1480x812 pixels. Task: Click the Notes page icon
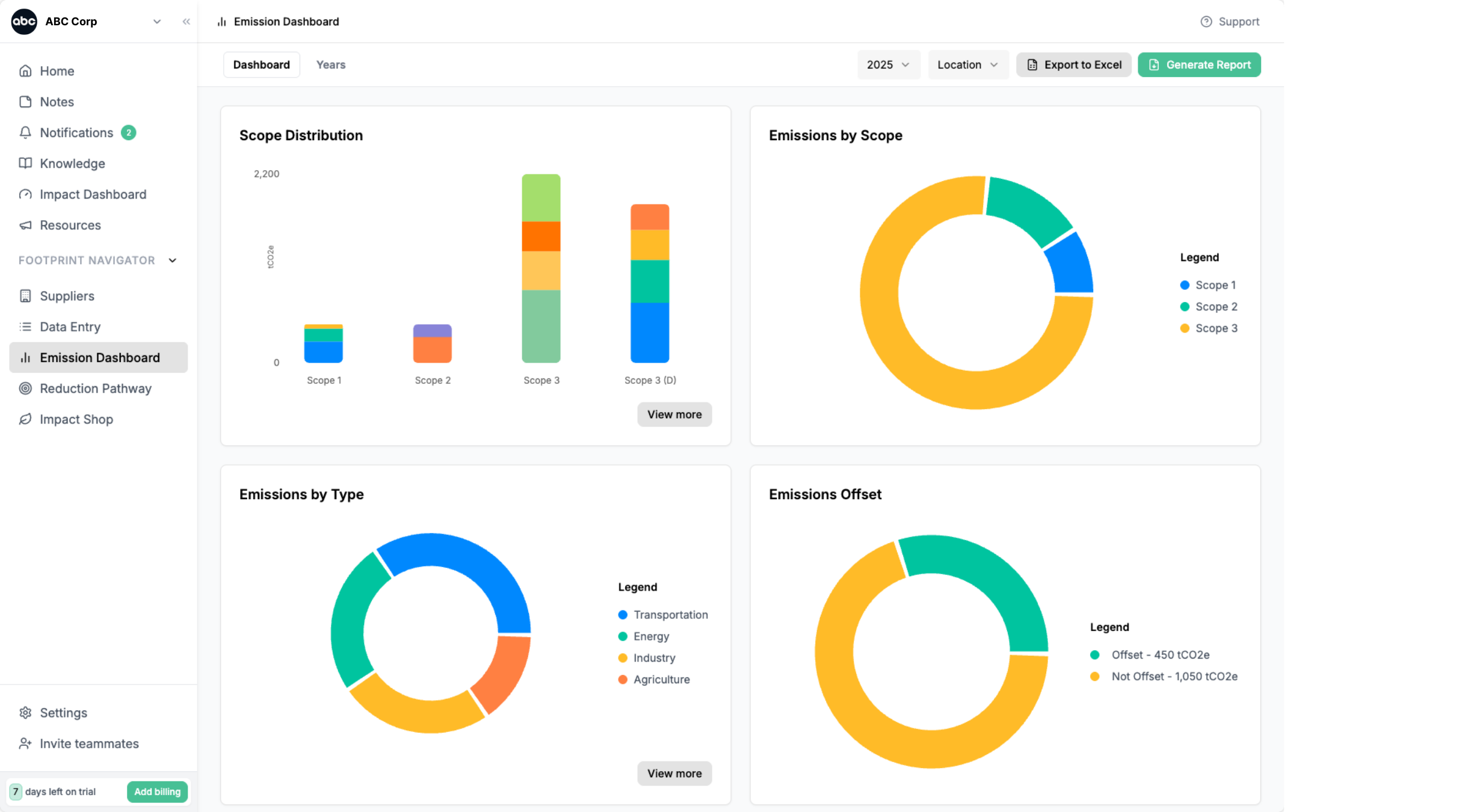pos(25,102)
